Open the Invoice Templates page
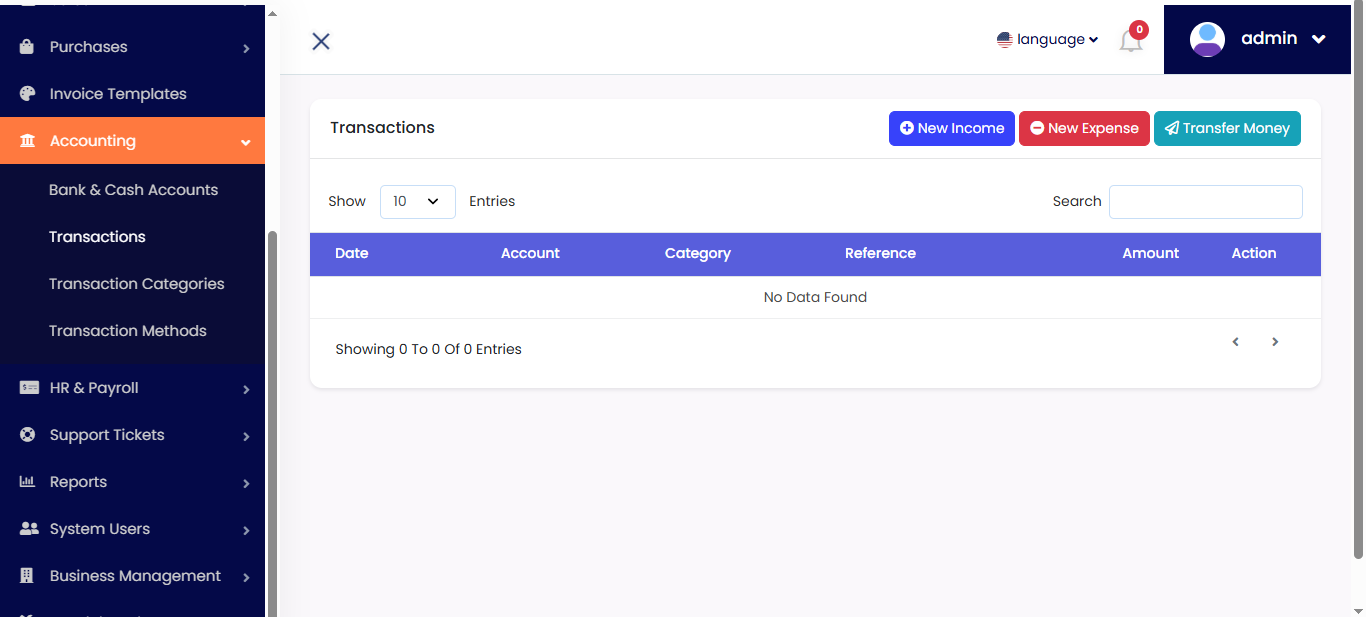The width and height of the screenshot is (1366, 617). click(118, 94)
